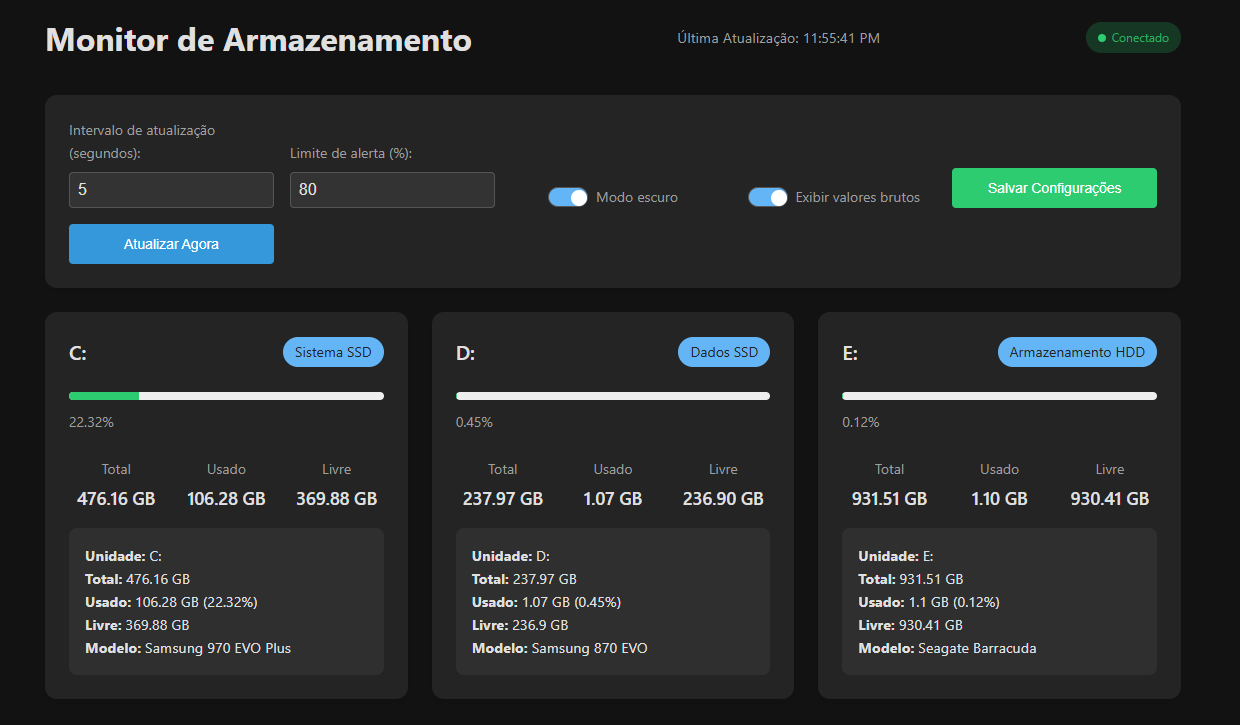This screenshot has width=1240, height=725.
Task: Click drive D: usage progress bar
Action: point(612,395)
